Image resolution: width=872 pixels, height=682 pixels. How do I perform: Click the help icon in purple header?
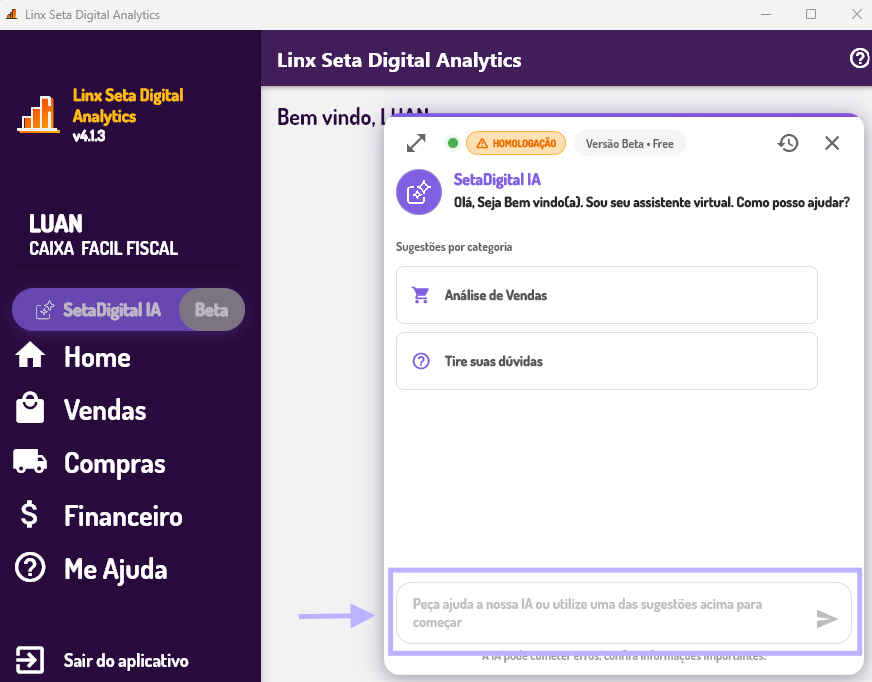point(859,58)
